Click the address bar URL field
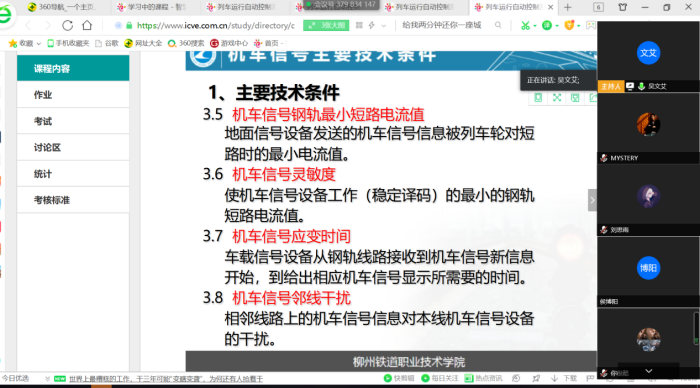Image resolution: width=700 pixels, height=388 pixels. tap(216, 25)
